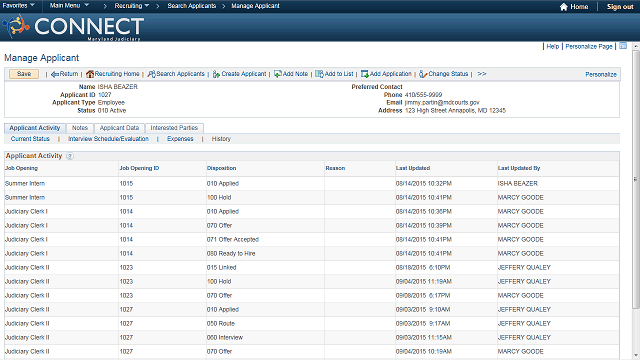Click the Save button

24,74
